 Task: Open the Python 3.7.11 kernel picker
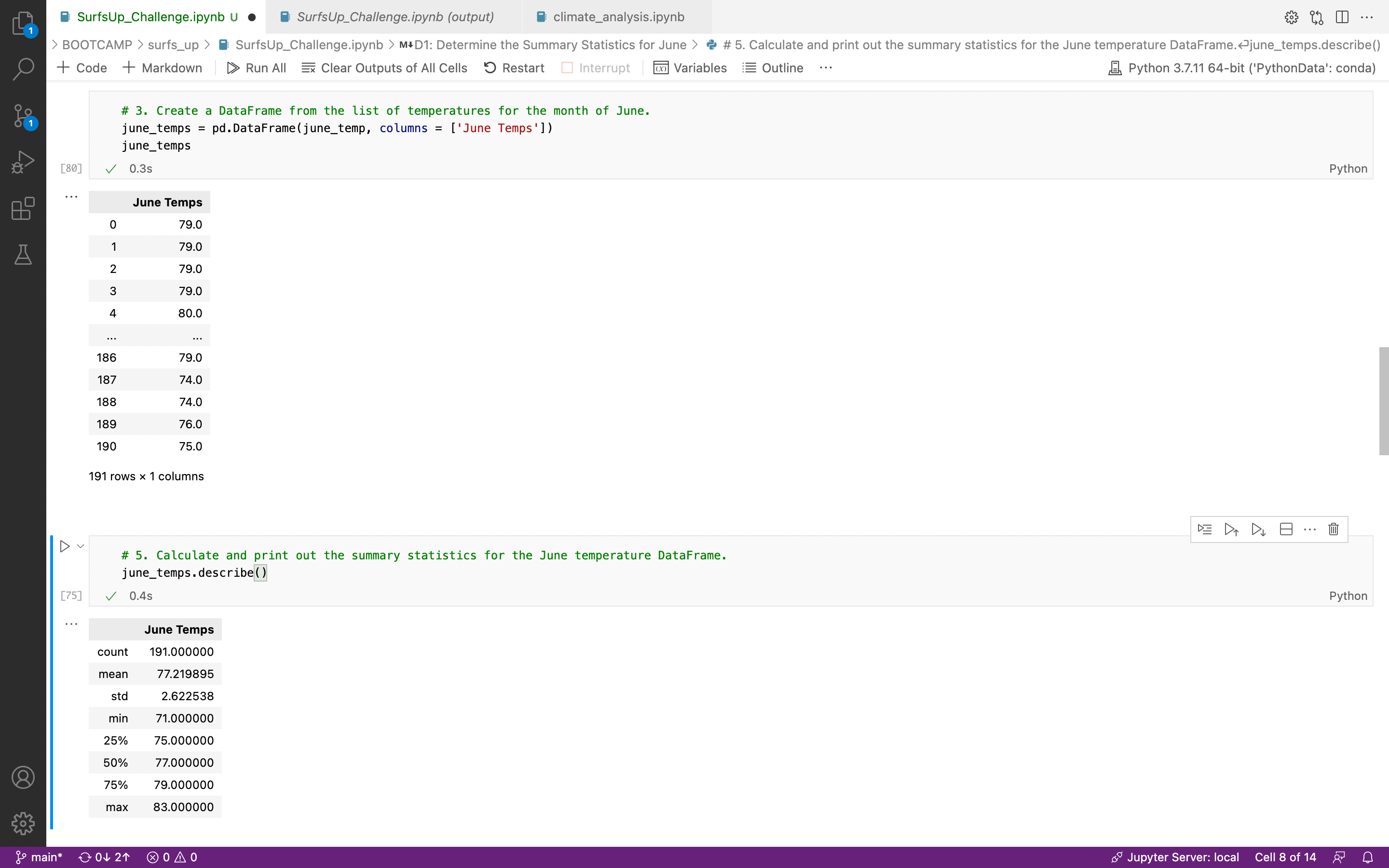pos(1240,67)
